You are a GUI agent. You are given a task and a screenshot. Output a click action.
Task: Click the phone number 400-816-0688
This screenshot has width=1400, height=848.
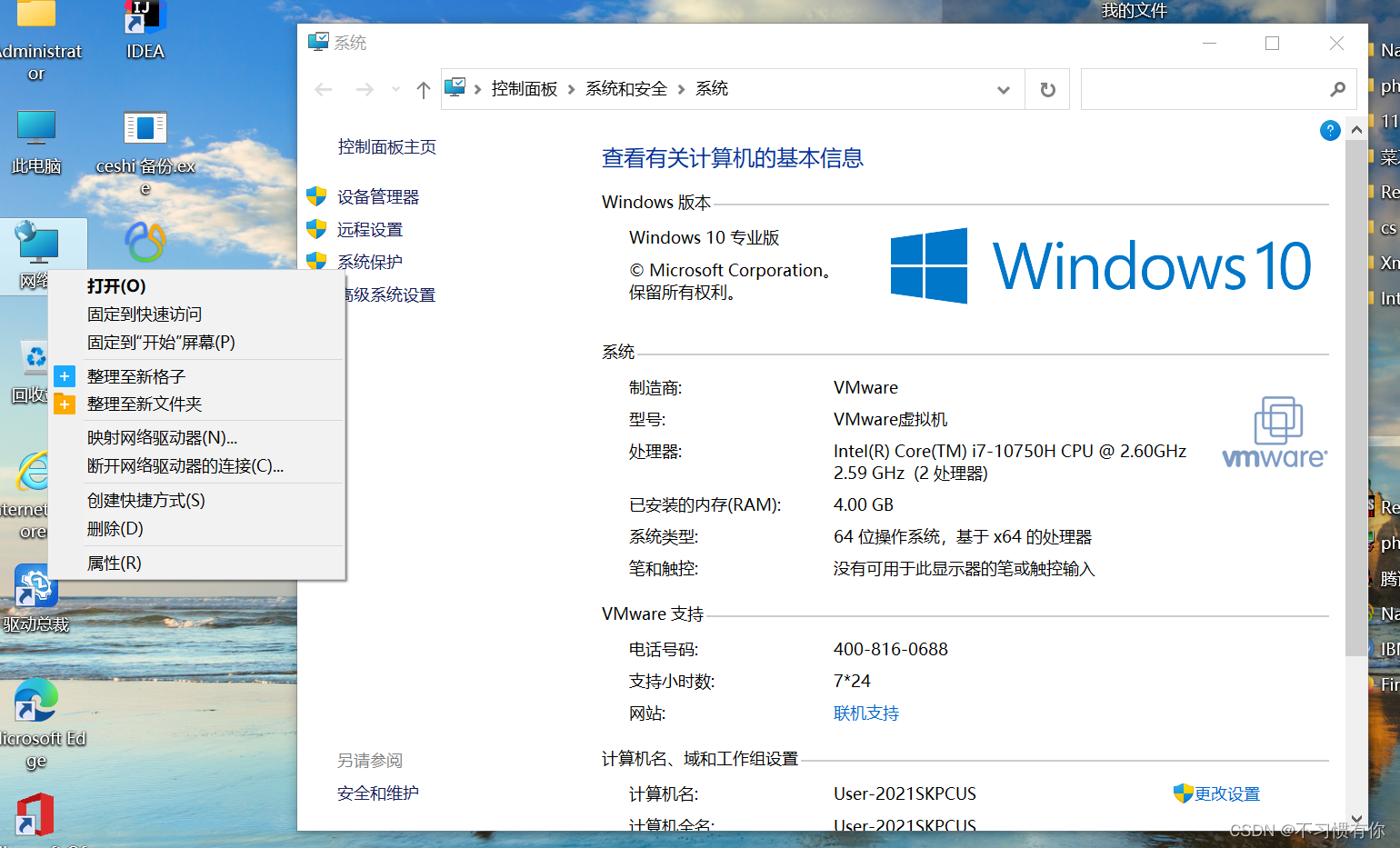point(891,649)
